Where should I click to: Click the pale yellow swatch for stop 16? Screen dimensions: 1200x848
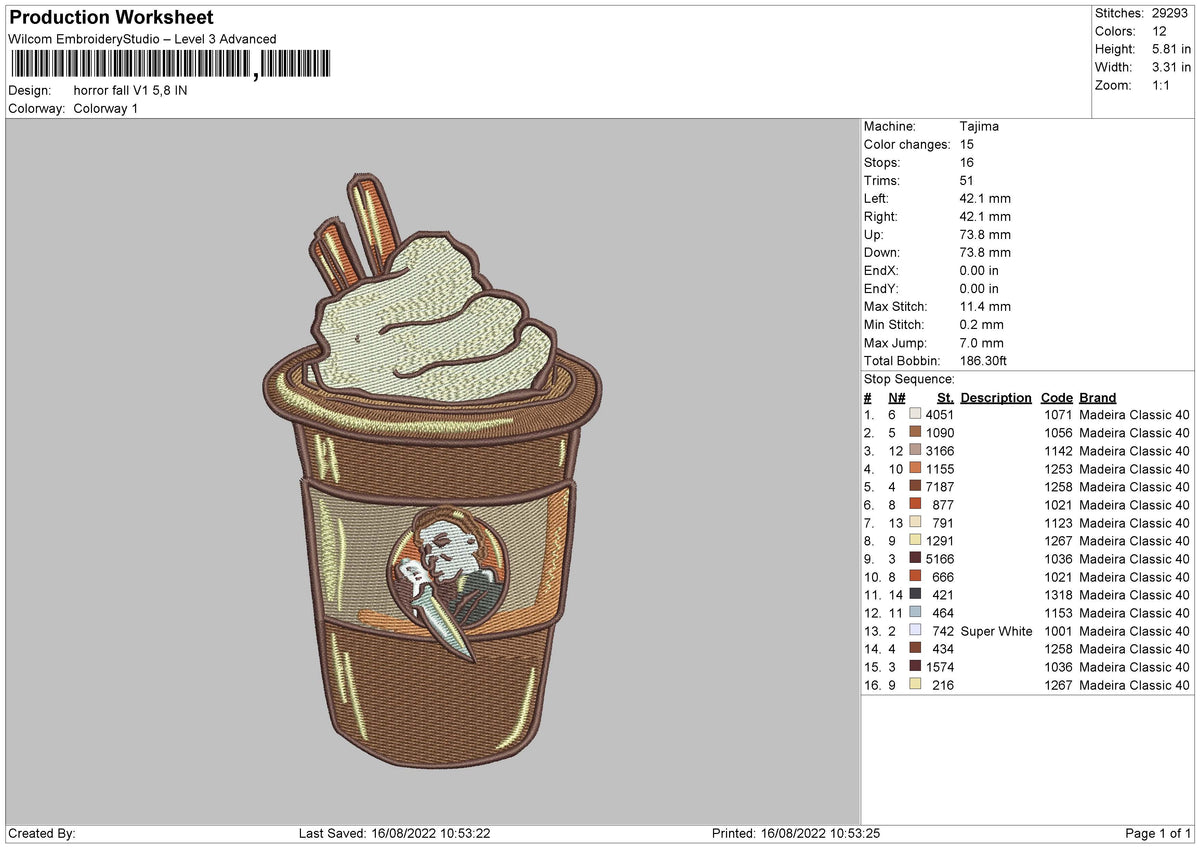[915, 685]
